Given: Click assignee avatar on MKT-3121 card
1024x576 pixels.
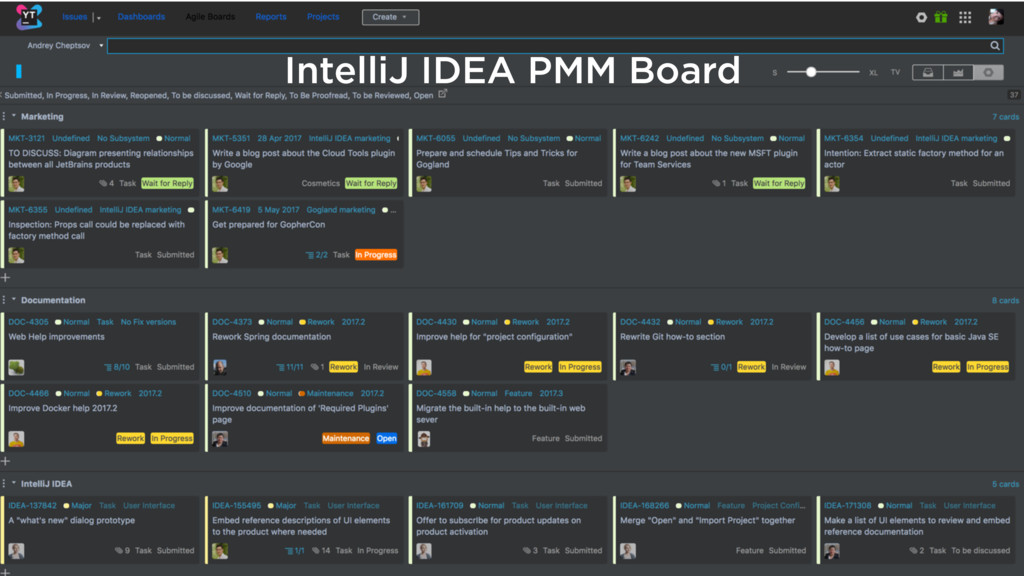Looking at the screenshot, I should (x=16, y=184).
